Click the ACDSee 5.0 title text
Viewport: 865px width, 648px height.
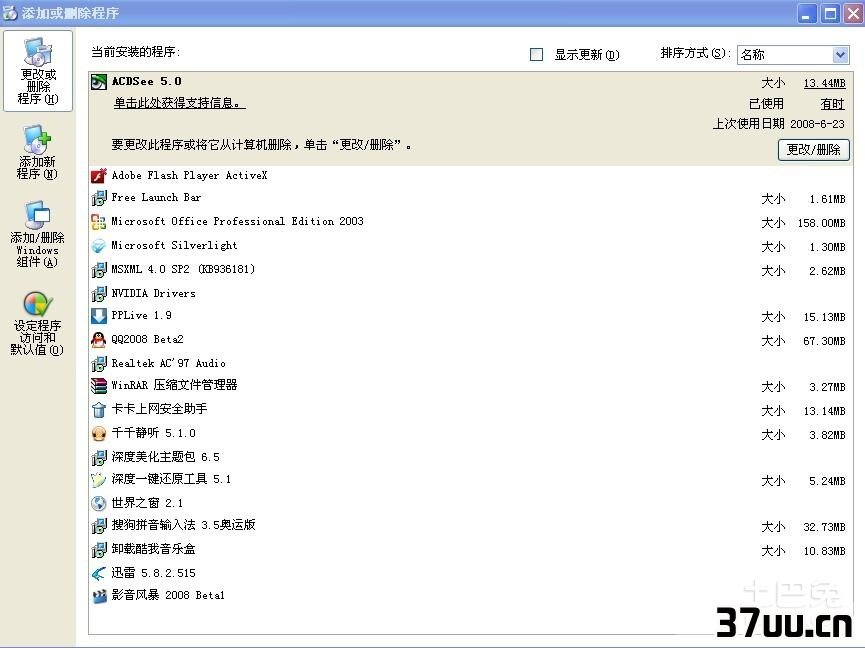tap(147, 82)
